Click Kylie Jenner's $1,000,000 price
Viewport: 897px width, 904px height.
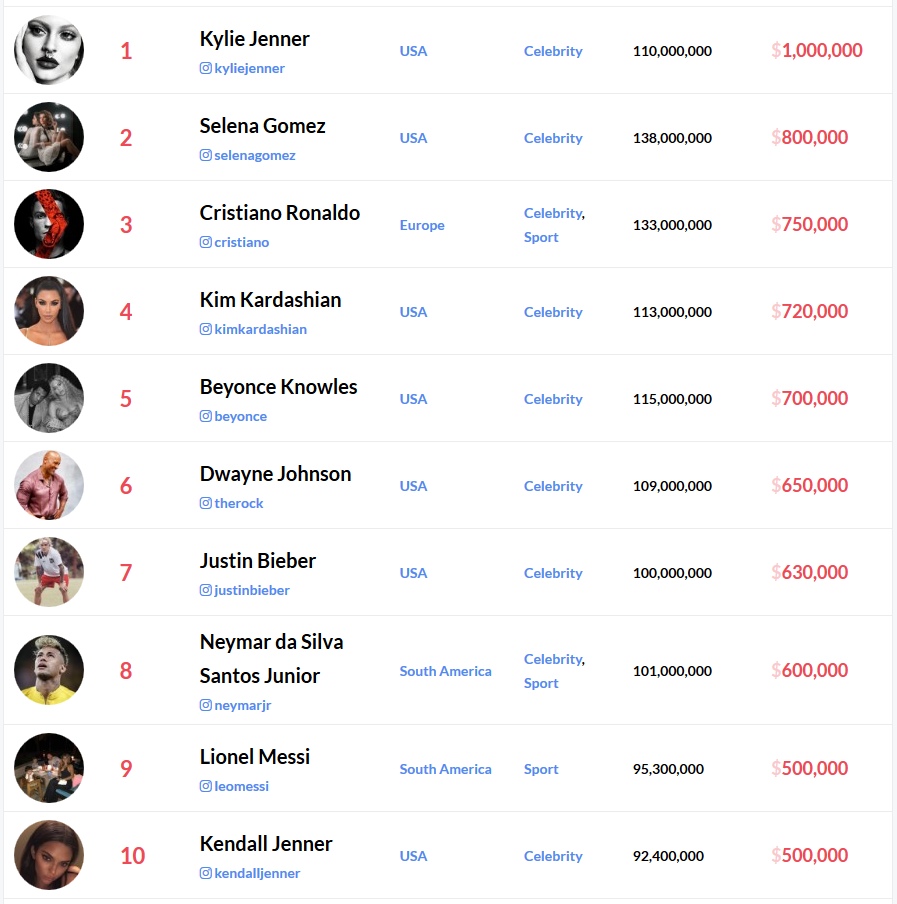[817, 51]
